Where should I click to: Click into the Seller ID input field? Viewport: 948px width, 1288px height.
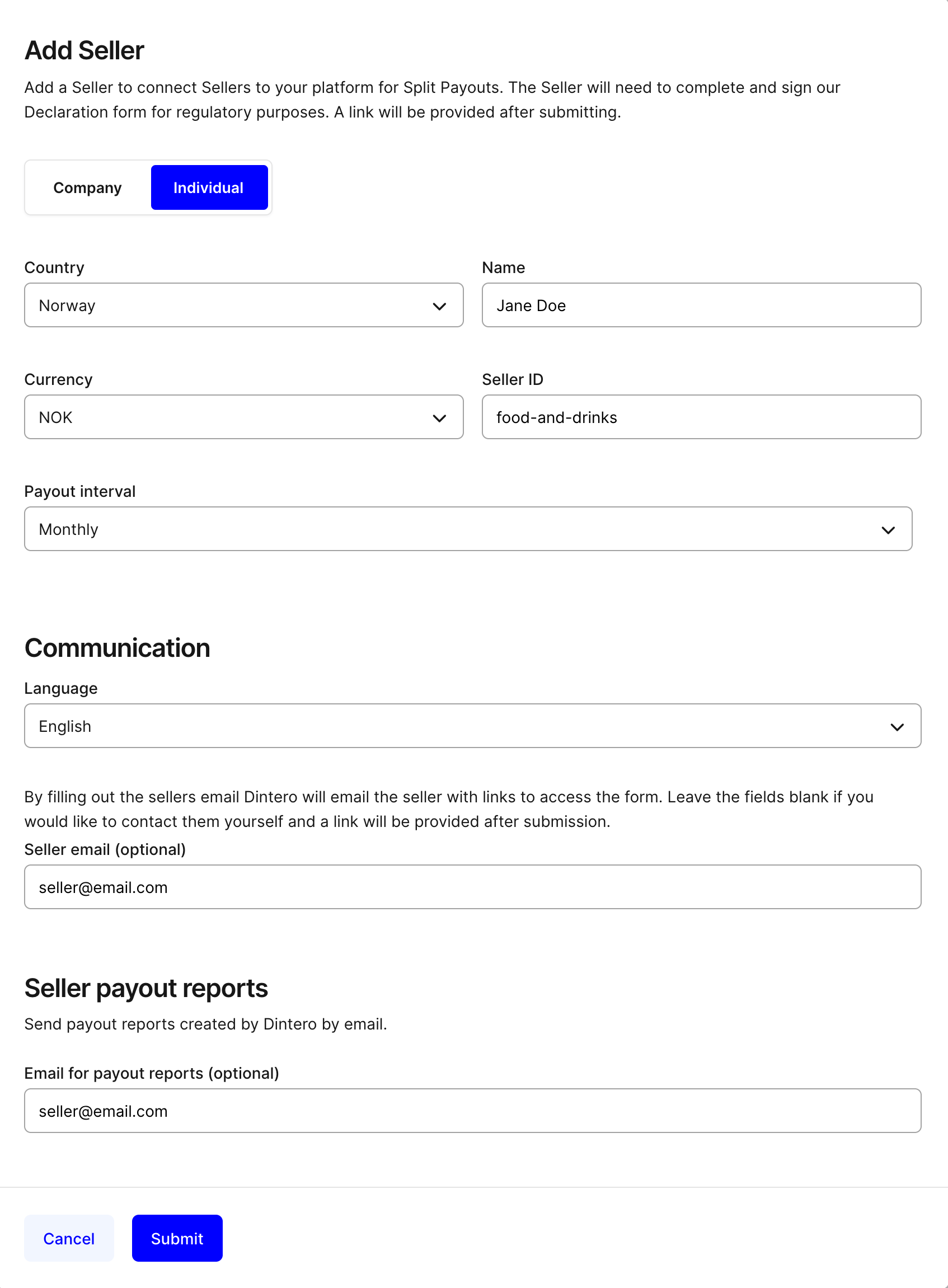[x=701, y=417]
